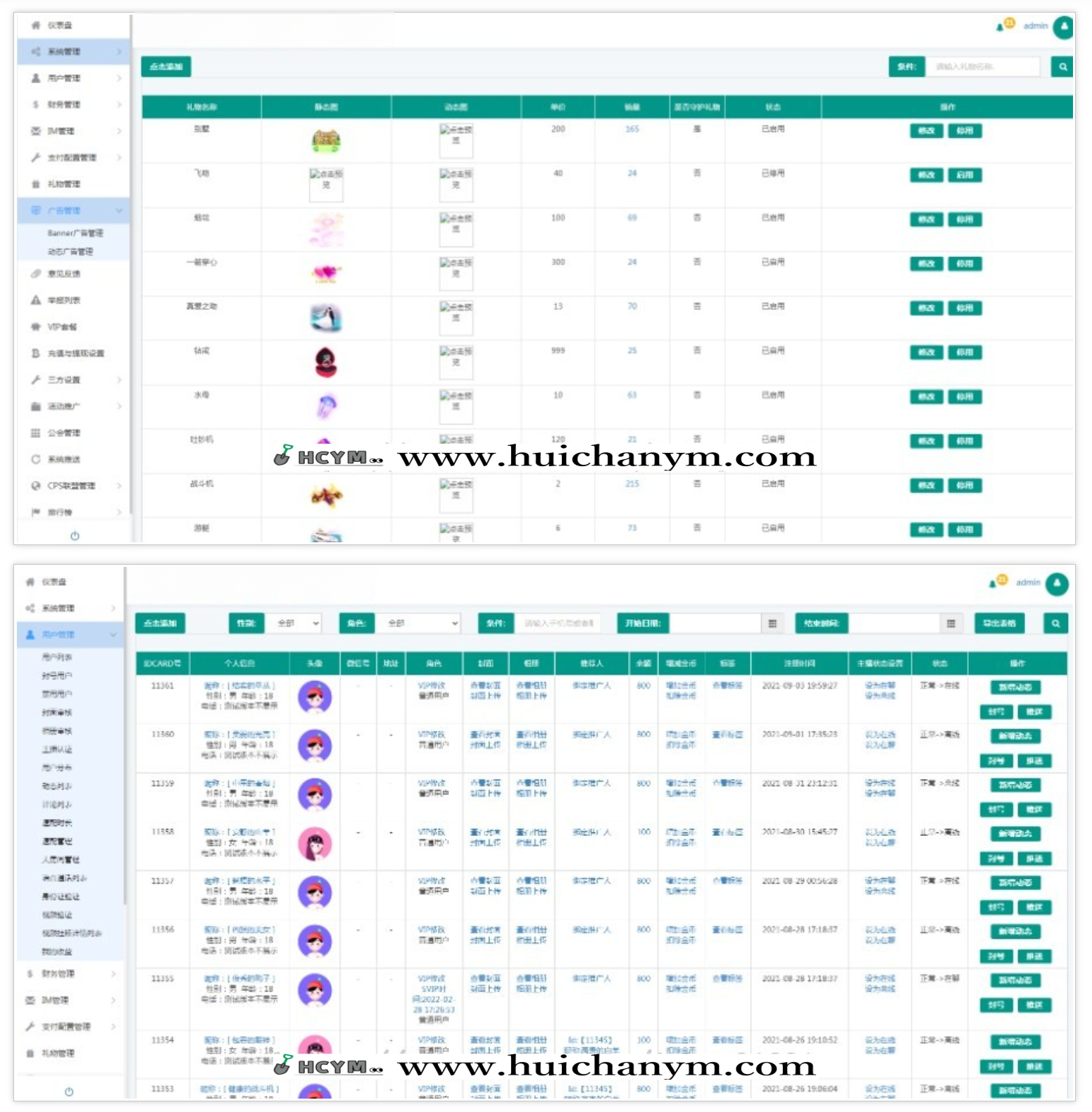The height and width of the screenshot is (1112, 1092).
Task: Click admin avatar circle in top panel header
Action: coord(1064,27)
